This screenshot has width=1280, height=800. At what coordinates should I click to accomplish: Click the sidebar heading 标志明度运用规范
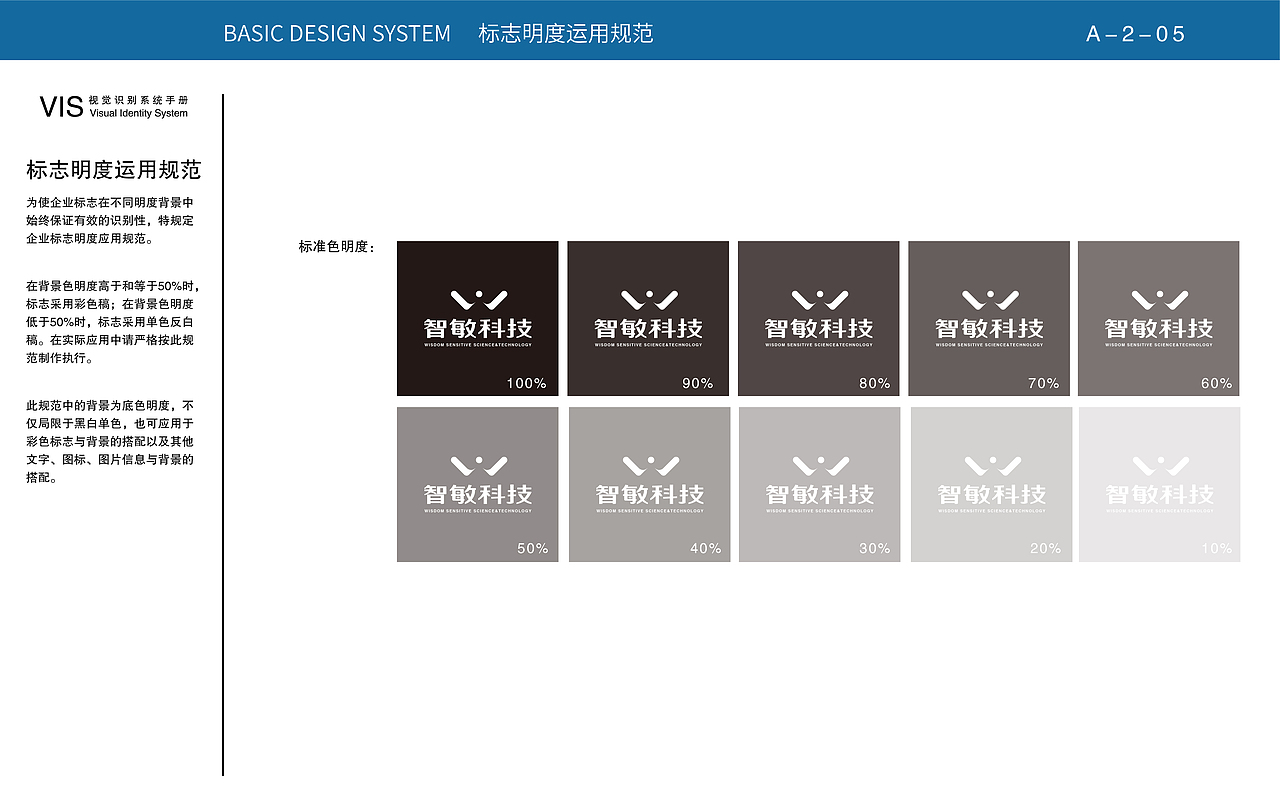coord(114,170)
